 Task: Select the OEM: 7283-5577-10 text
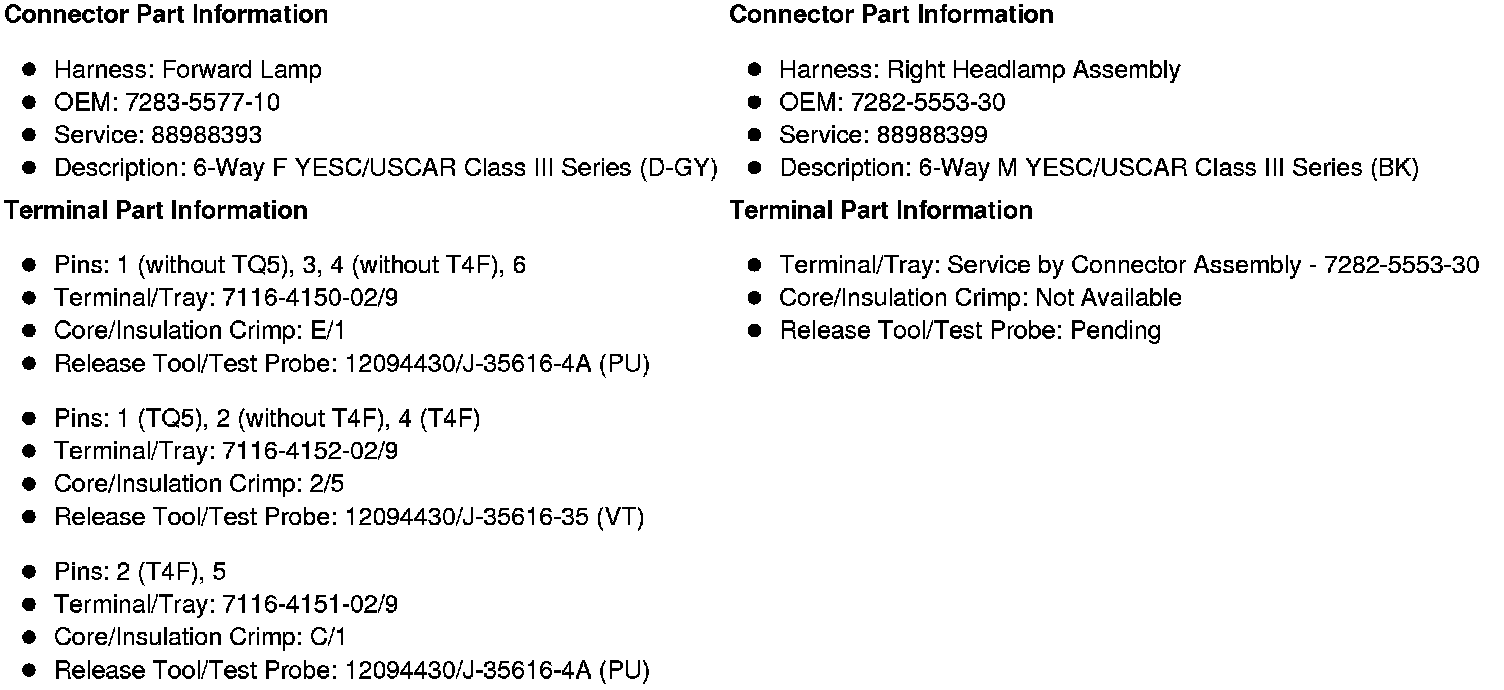point(167,103)
